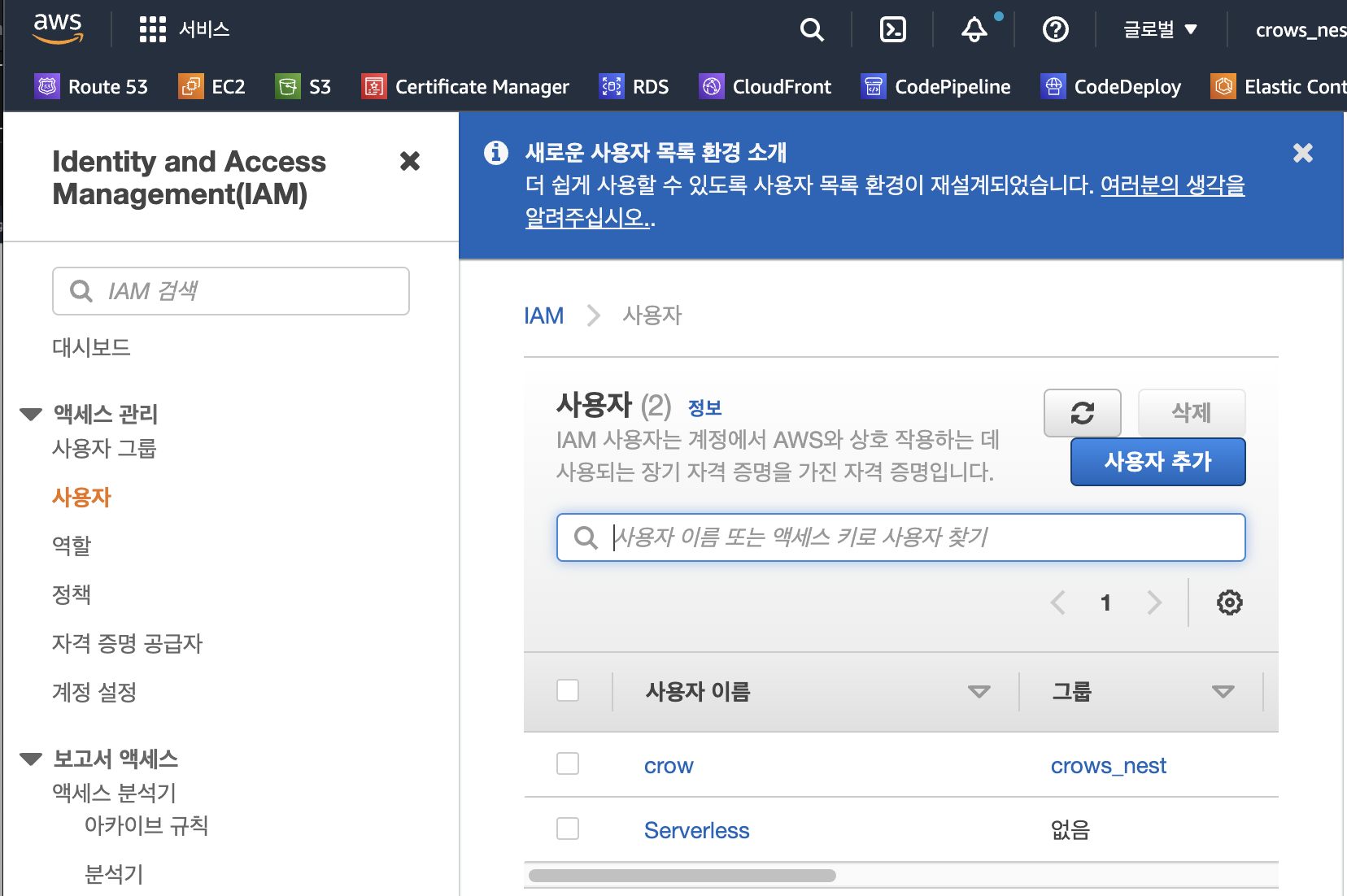Click page number 1
The width and height of the screenshot is (1347, 896).
pos(1105,602)
